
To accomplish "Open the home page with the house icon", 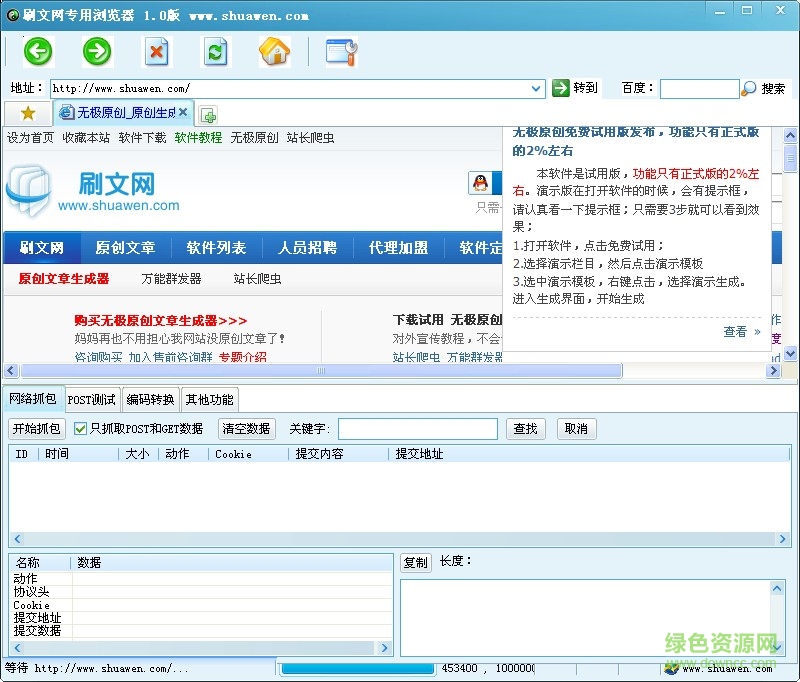I will pyautogui.click(x=276, y=52).
